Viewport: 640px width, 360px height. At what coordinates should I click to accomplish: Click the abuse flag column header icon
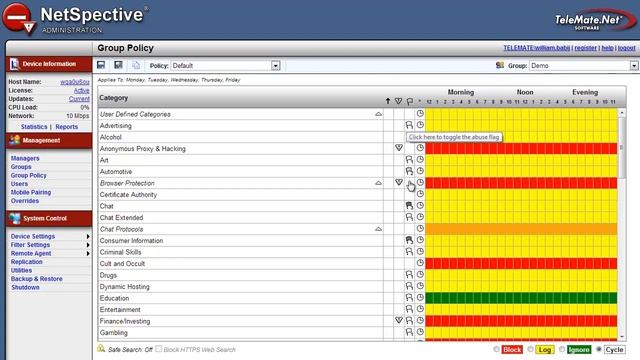coord(409,101)
